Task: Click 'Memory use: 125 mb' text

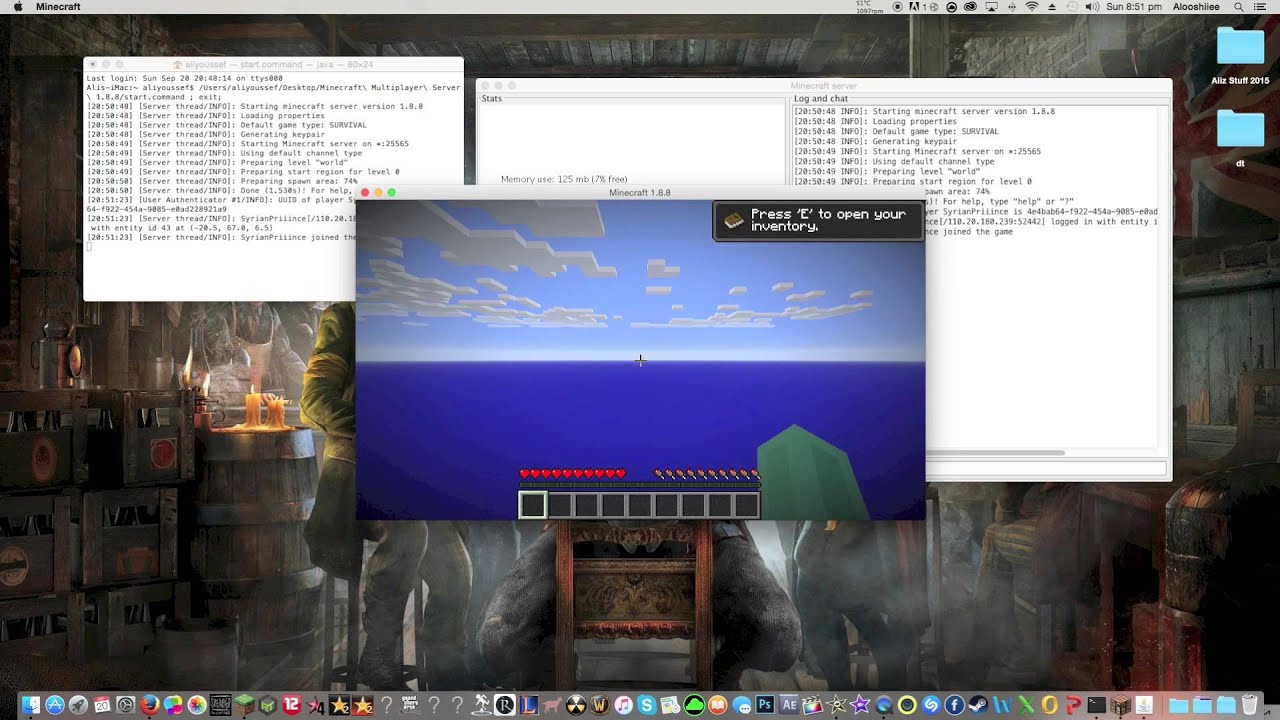Action: click(564, 179)
